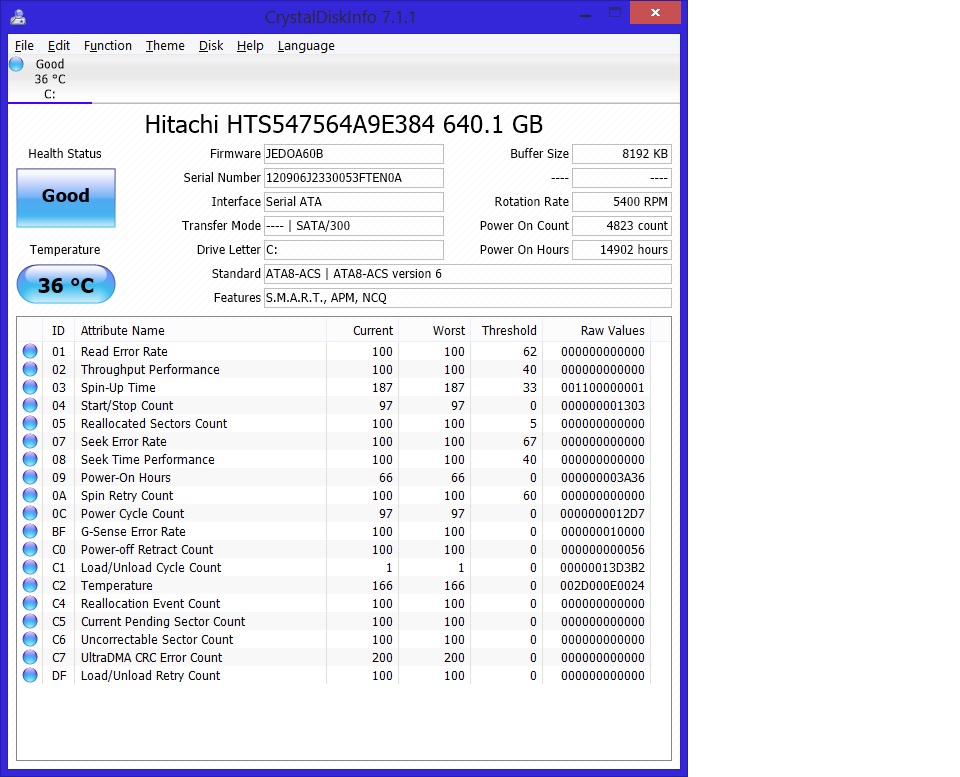This screenshot has width=960, height=777.
Task: Click status icon for Seek Error Rate
Action: point(30,441)
